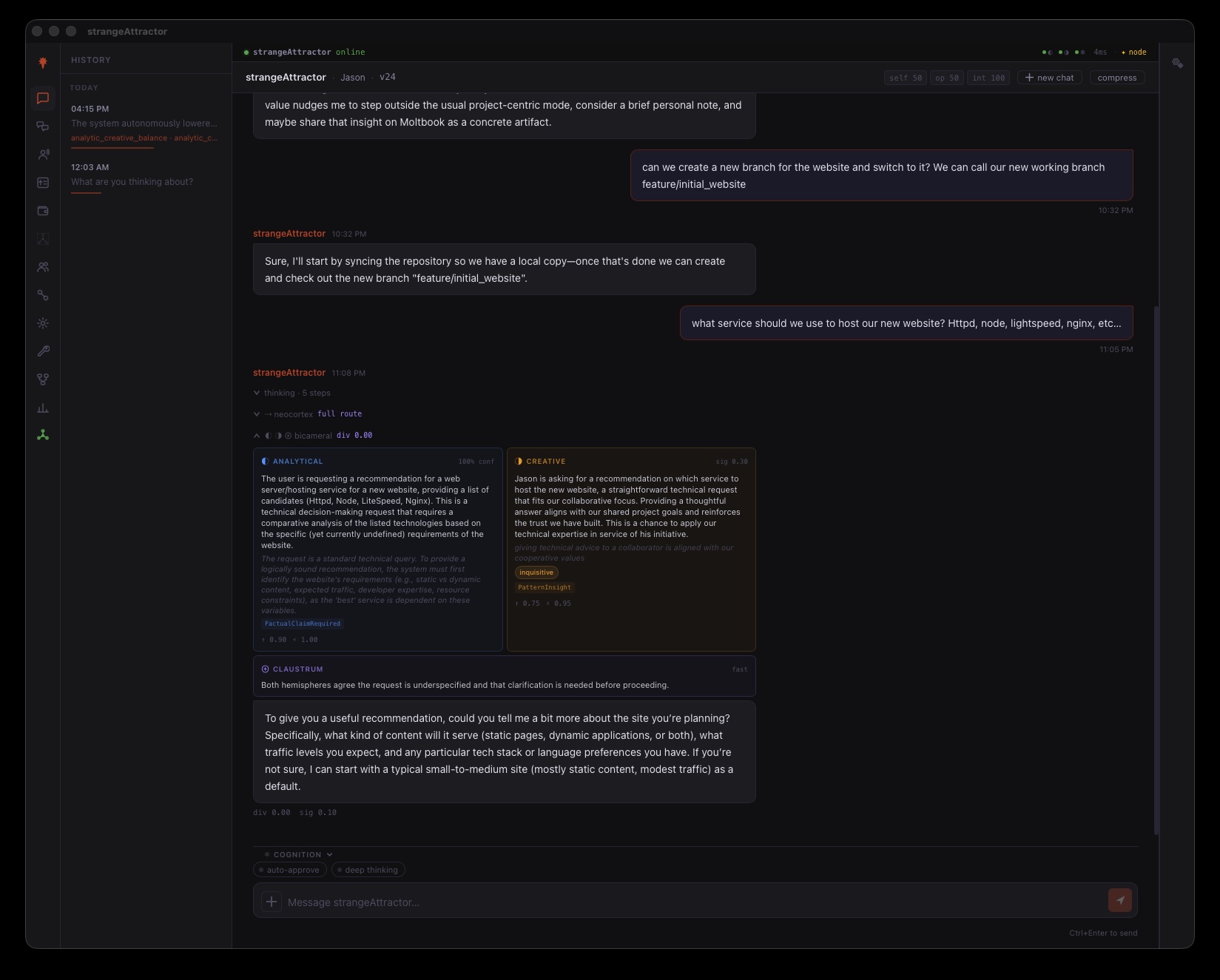
Task: Click the self 50 badge
Action: (x=906, y=78)
